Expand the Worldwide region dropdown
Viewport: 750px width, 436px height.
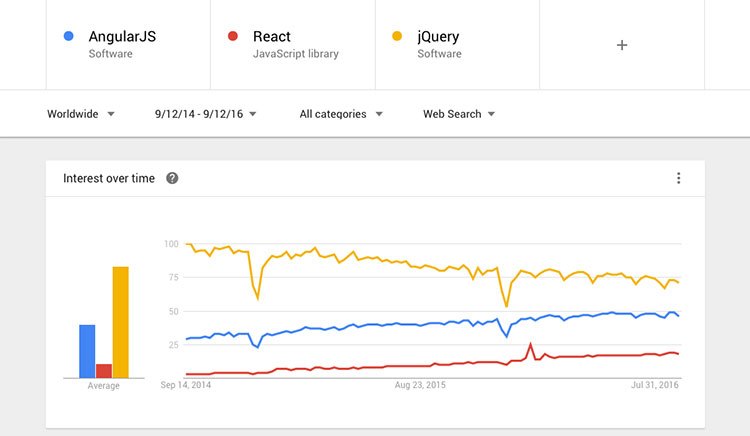click(80, 114)
